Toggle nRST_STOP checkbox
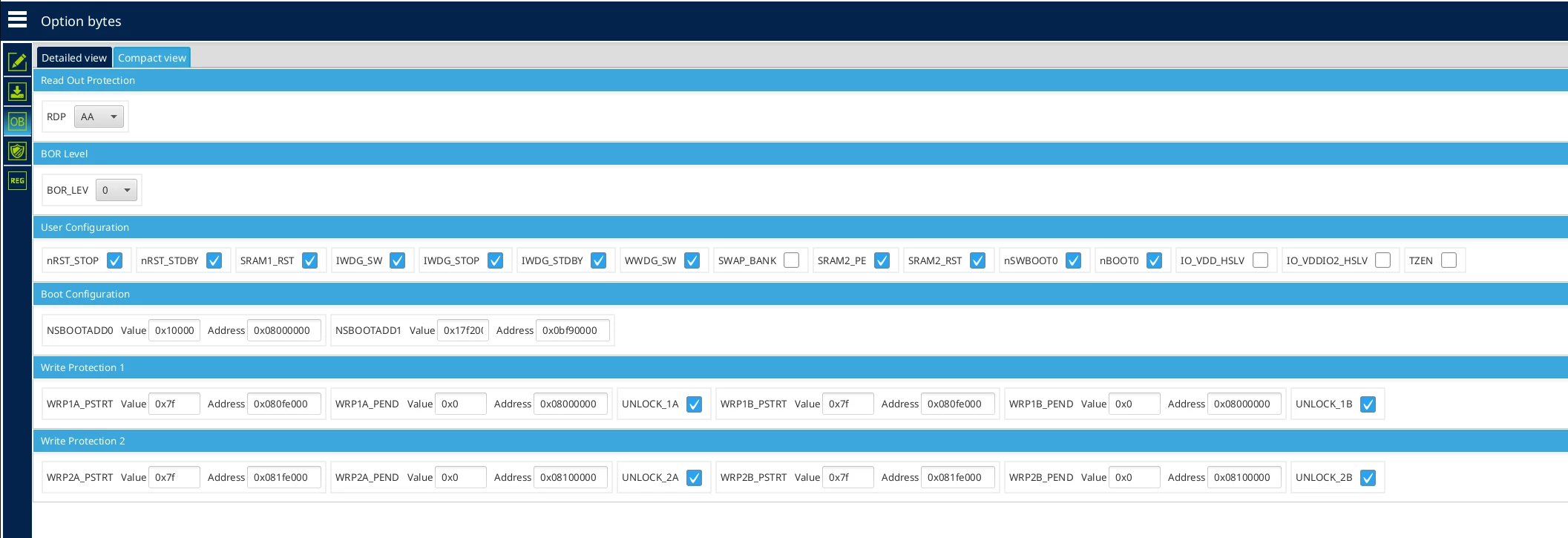1568x538 pixels. click(x=115, y=260)
